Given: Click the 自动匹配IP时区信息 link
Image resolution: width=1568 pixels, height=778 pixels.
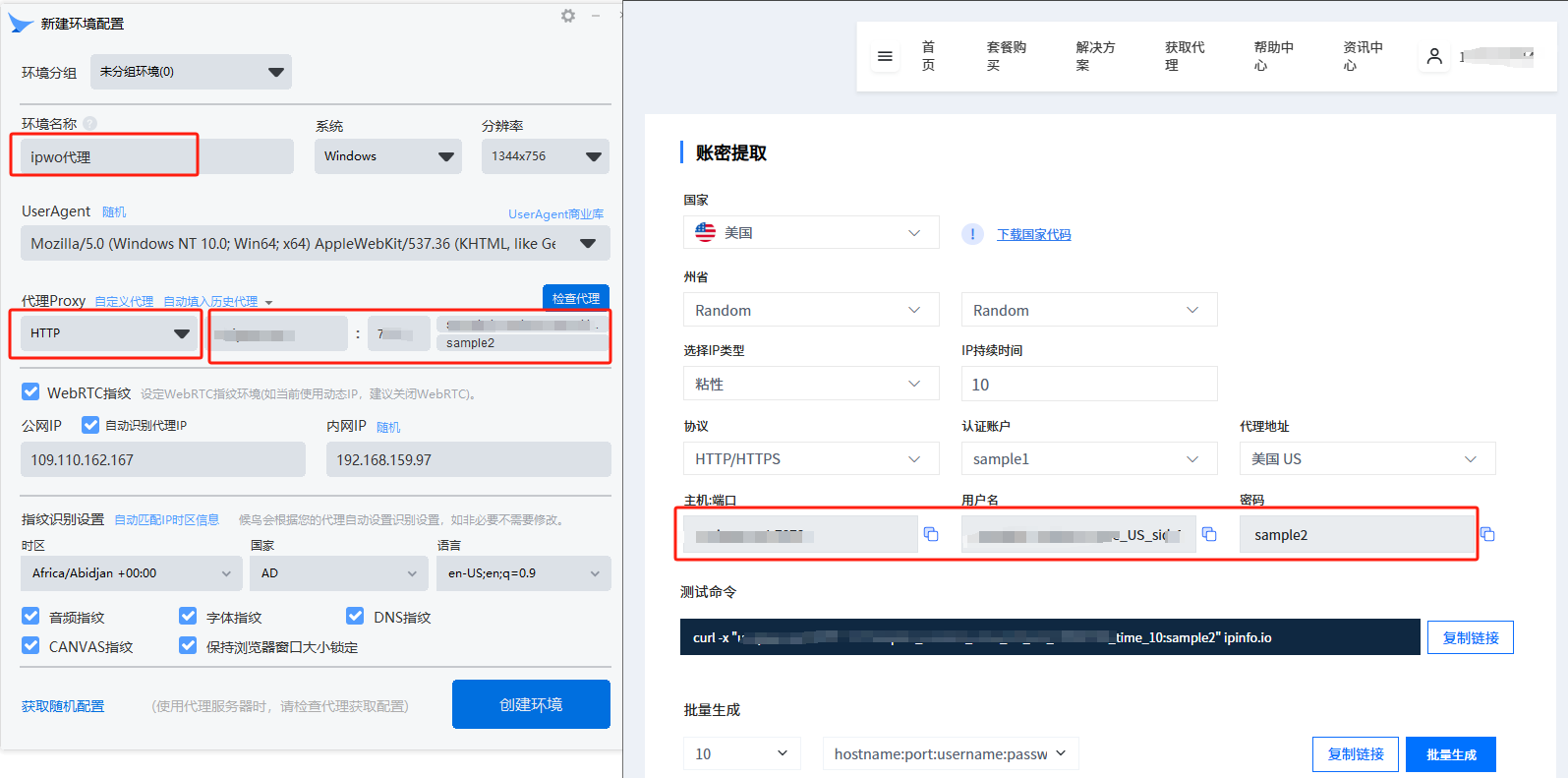Looking at the screenshot, I should (x=166, y=519).
